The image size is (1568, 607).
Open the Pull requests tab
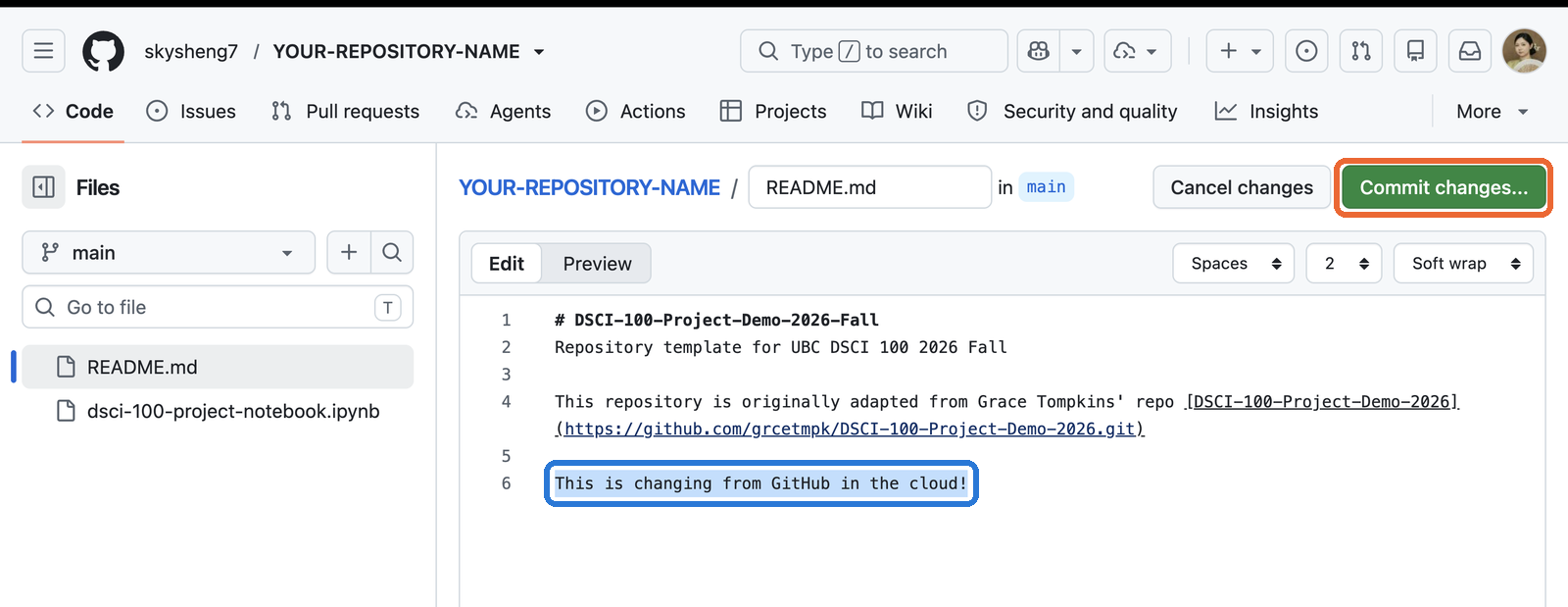[345, 112]
